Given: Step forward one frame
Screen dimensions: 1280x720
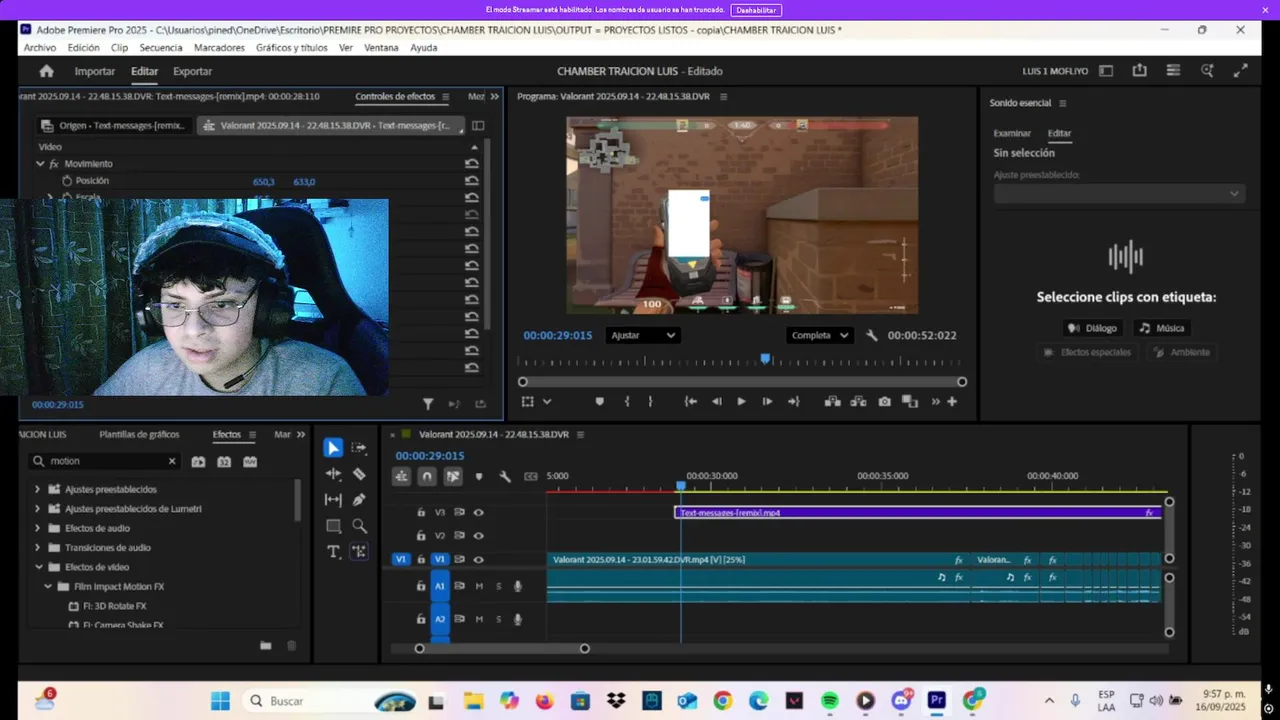Looking at the screenshot, I should (767, 402).
